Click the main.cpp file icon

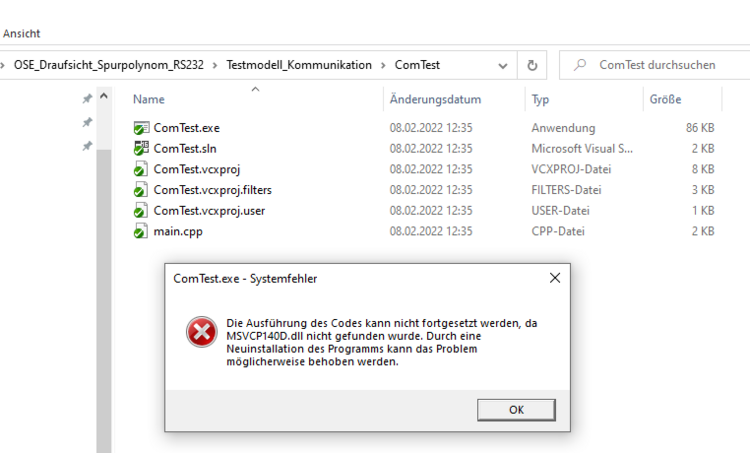pos(141,231)
